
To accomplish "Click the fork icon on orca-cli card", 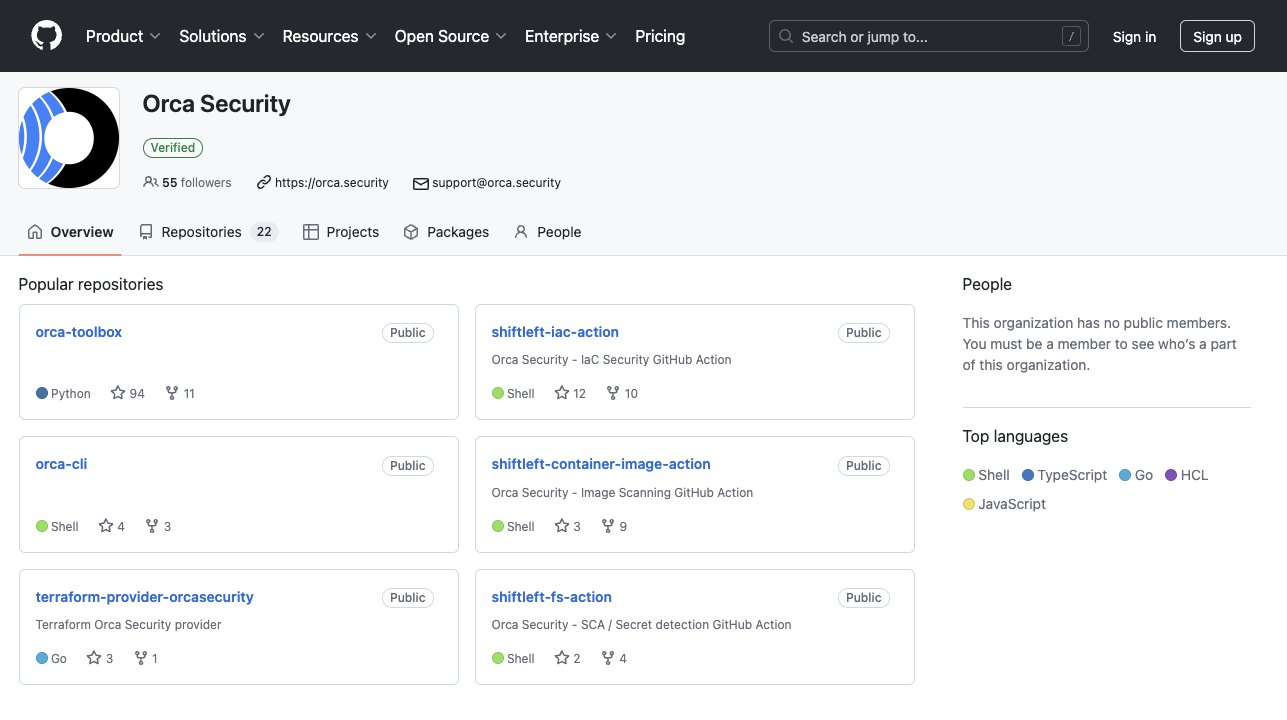I will (x=152, y=526).
